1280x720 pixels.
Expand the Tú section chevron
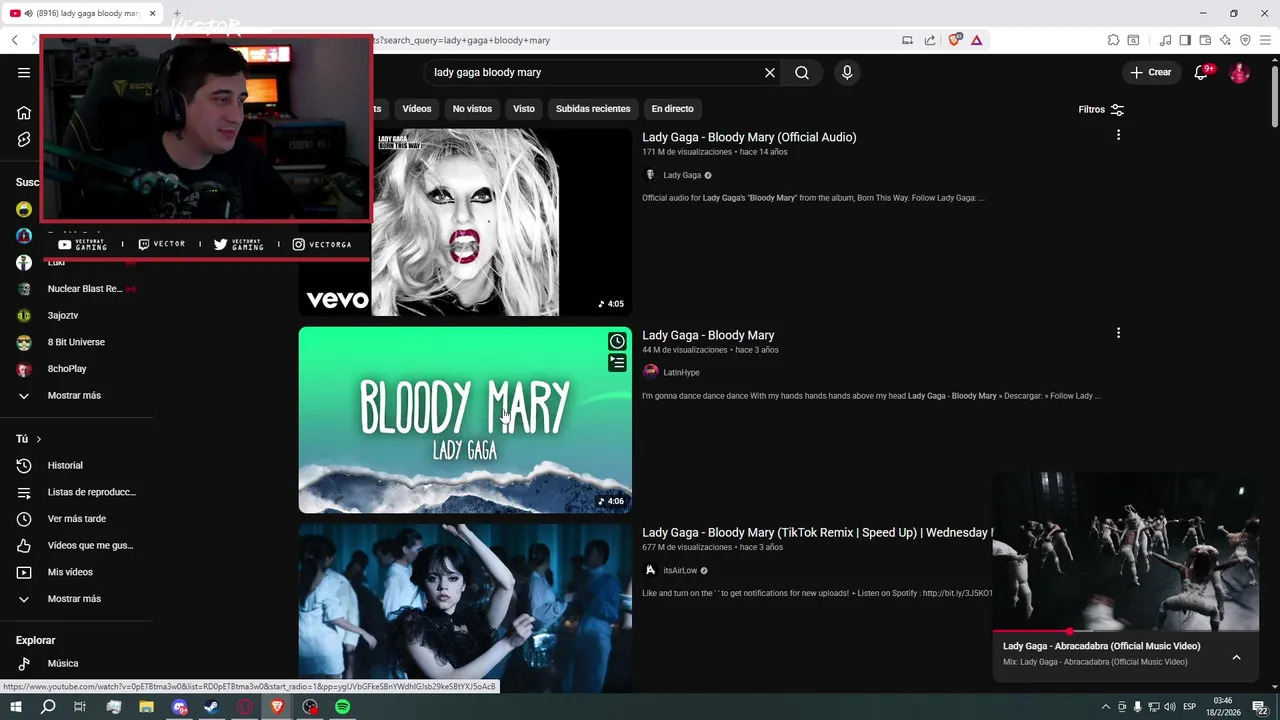tap(38, 439)
